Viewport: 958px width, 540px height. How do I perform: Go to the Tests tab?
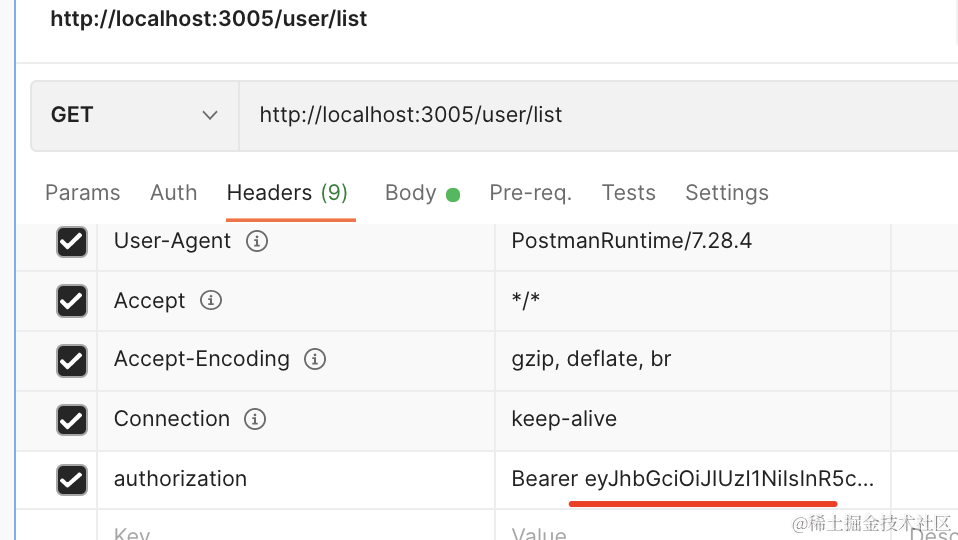pyautogui.click(x=629, y=193)
